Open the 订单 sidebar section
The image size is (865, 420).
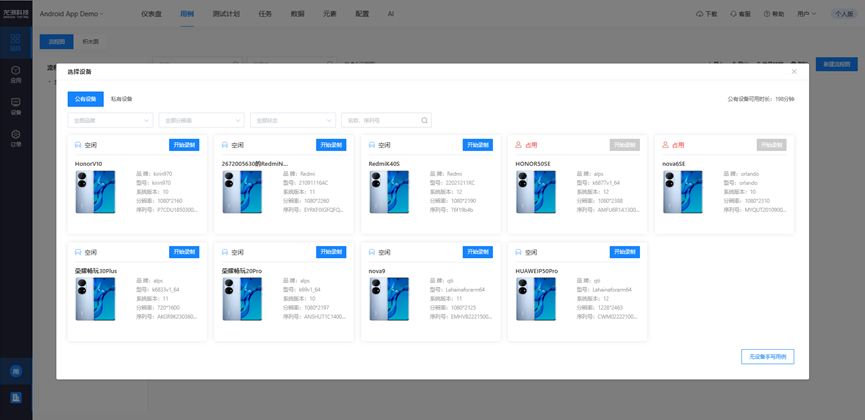coord(15,139)
